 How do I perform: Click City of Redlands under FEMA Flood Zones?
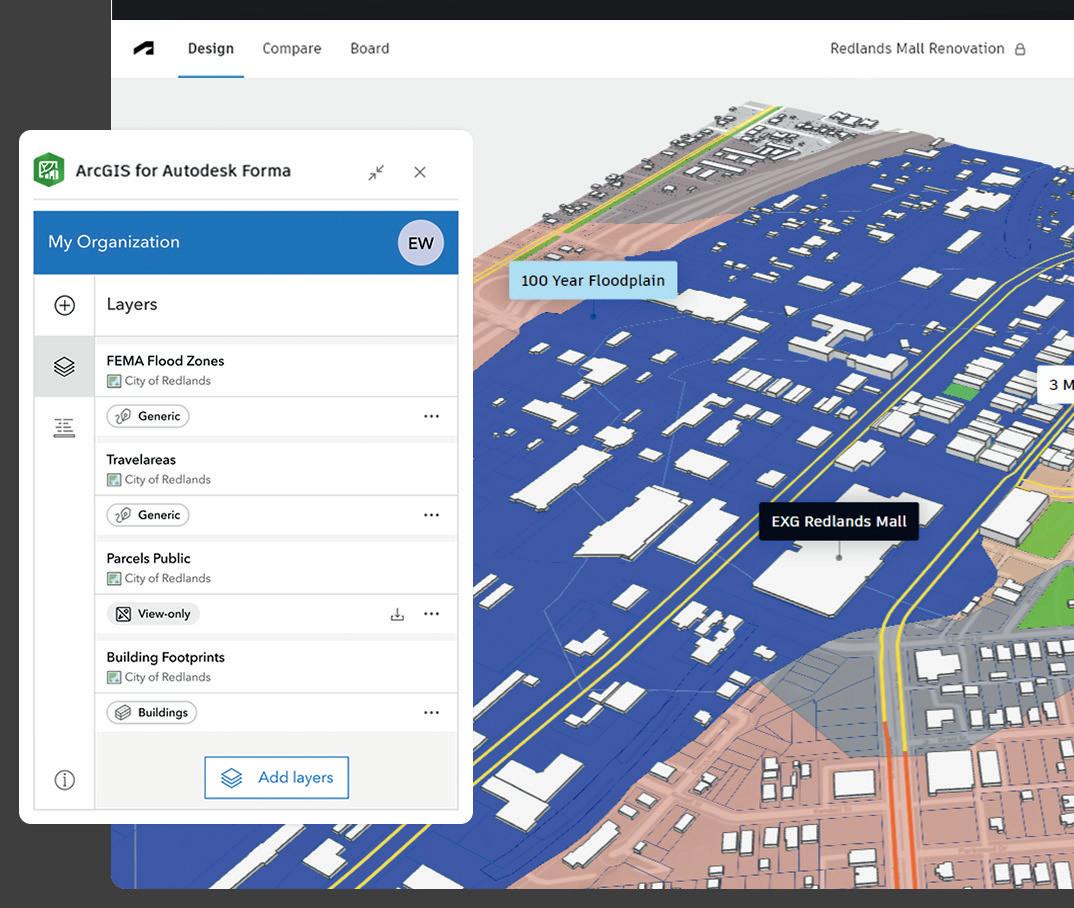pos(168,381)
